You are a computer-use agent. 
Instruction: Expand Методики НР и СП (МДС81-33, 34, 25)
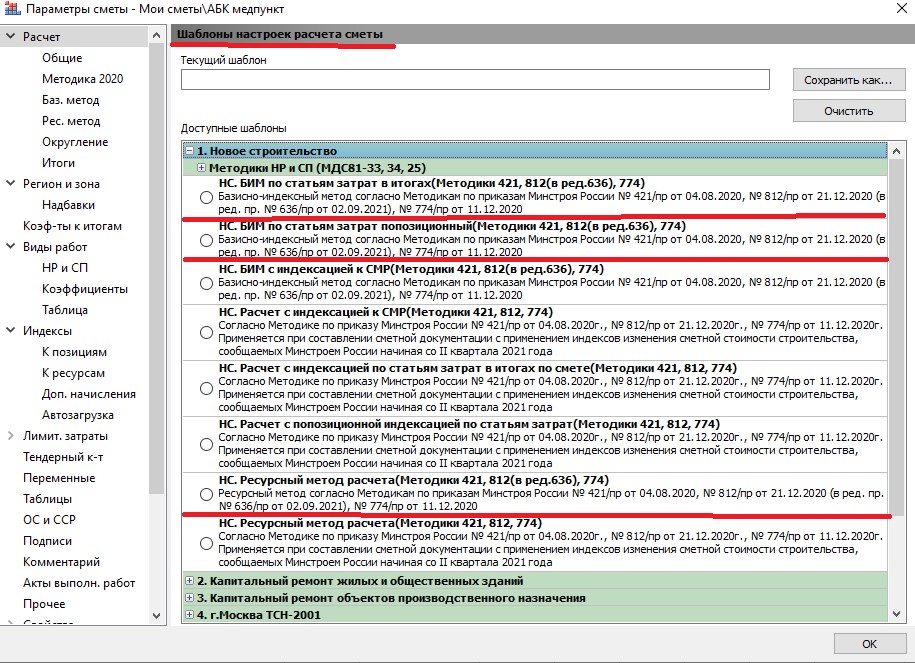click(x=201, y=168)
